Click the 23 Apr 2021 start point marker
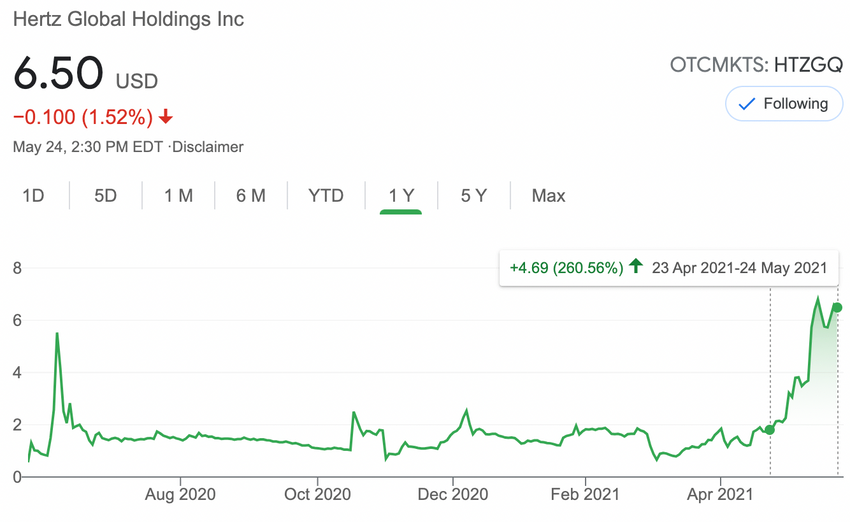The height and width of the screenshot is (522, 850). pyautogui.click(x=770, y=430)
